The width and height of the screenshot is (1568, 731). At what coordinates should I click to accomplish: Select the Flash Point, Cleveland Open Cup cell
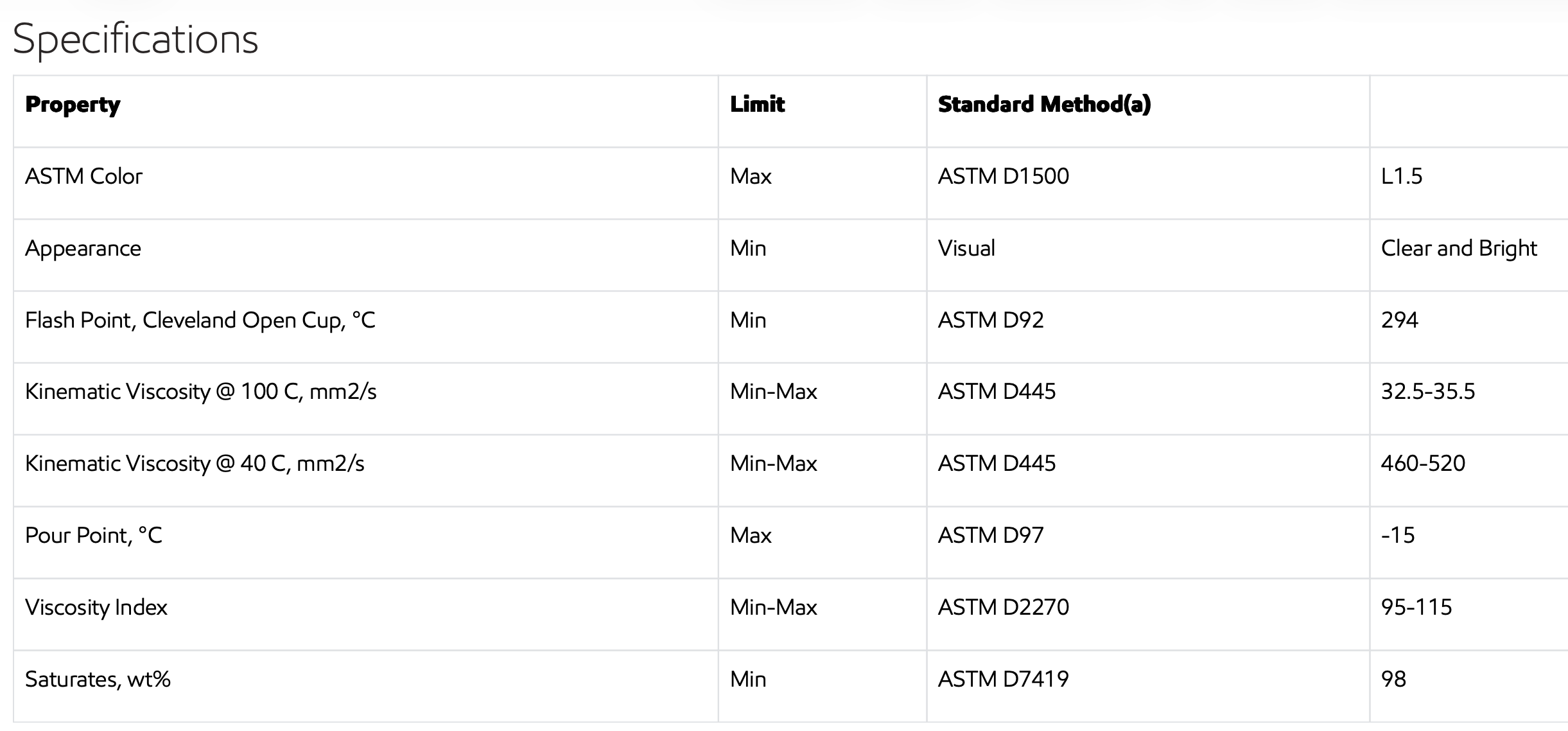click(x=200, y=321)
